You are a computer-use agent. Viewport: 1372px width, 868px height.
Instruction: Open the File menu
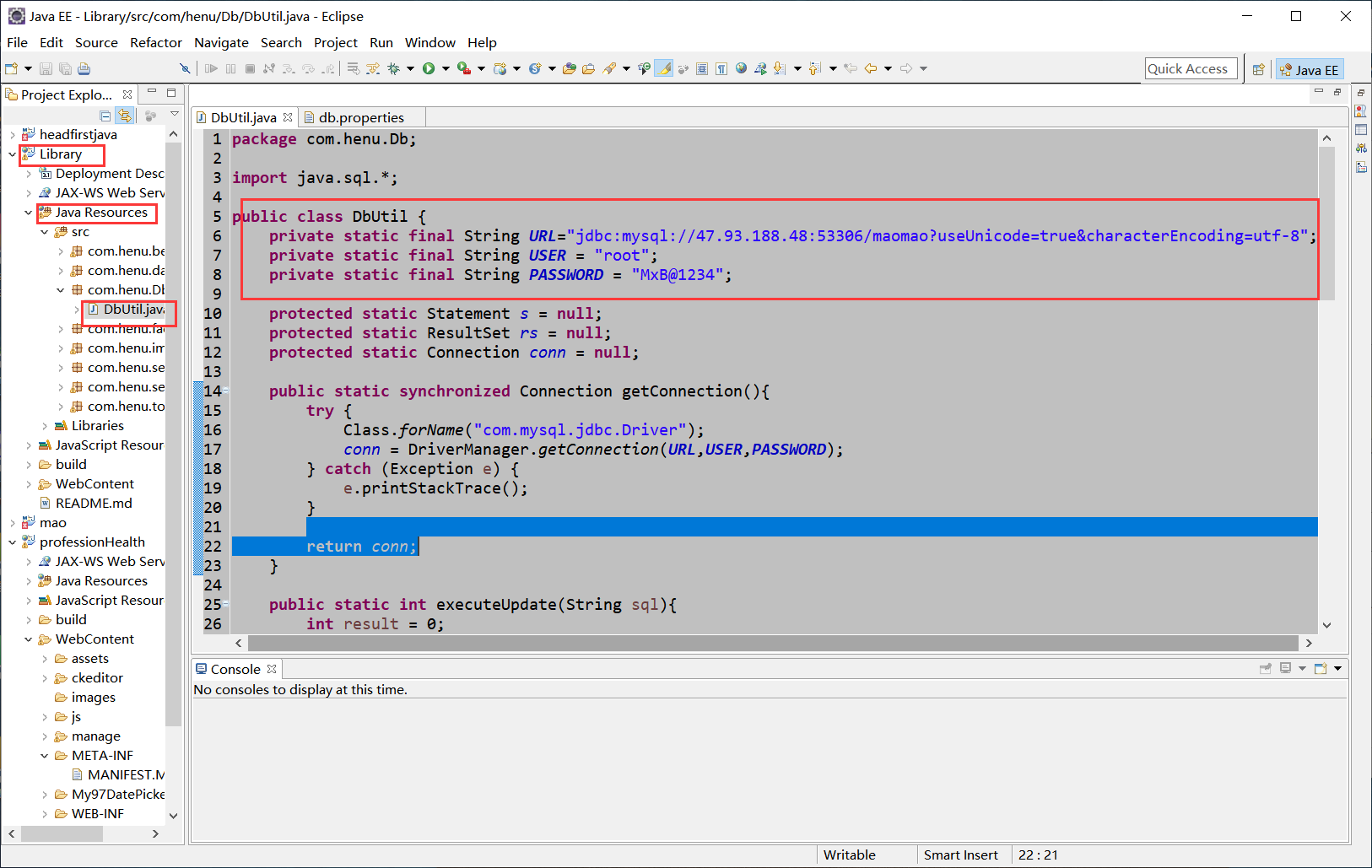pos(17,42)
